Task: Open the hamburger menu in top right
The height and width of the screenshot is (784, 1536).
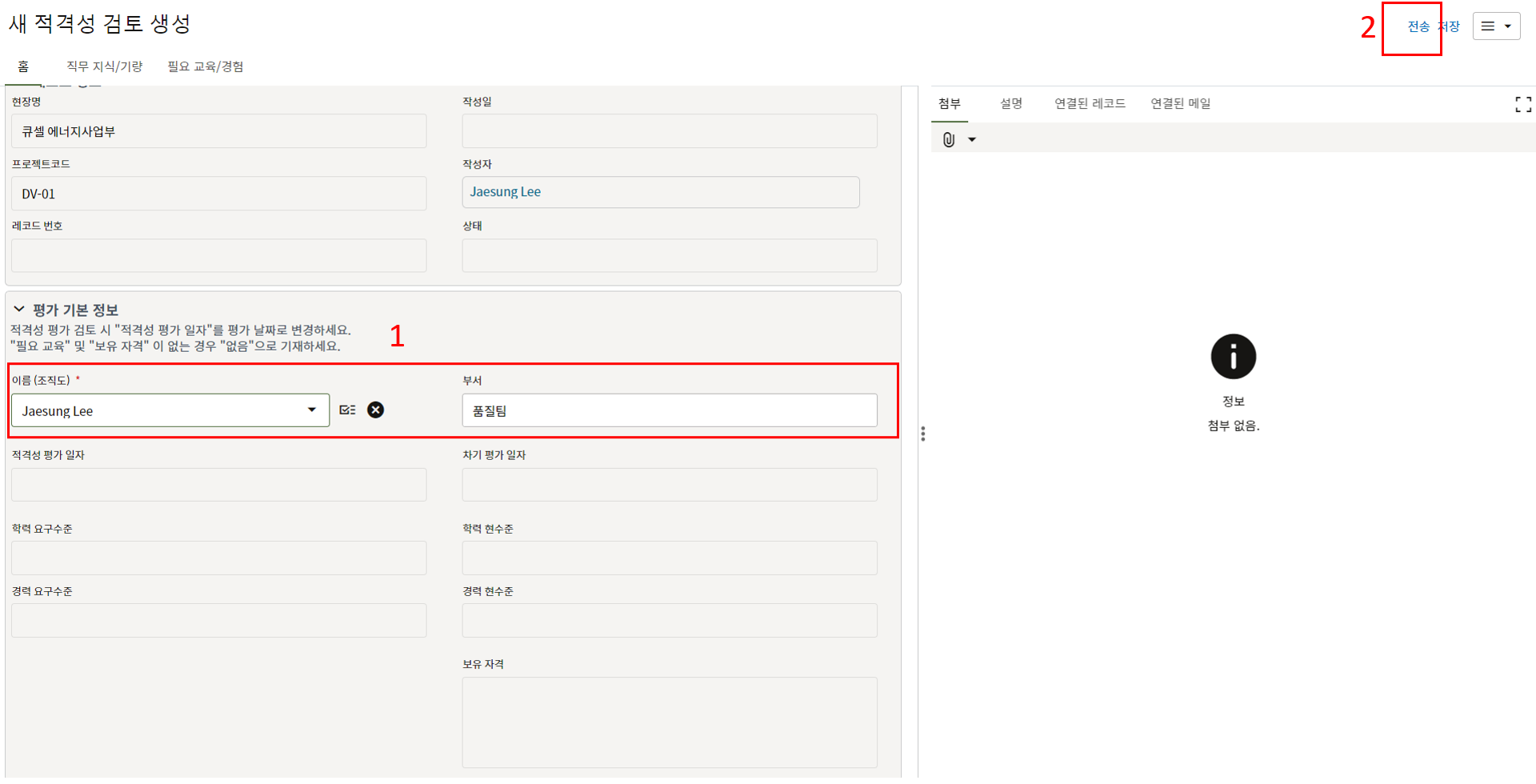Action: pyautogui.click(x=1495, y=26)
